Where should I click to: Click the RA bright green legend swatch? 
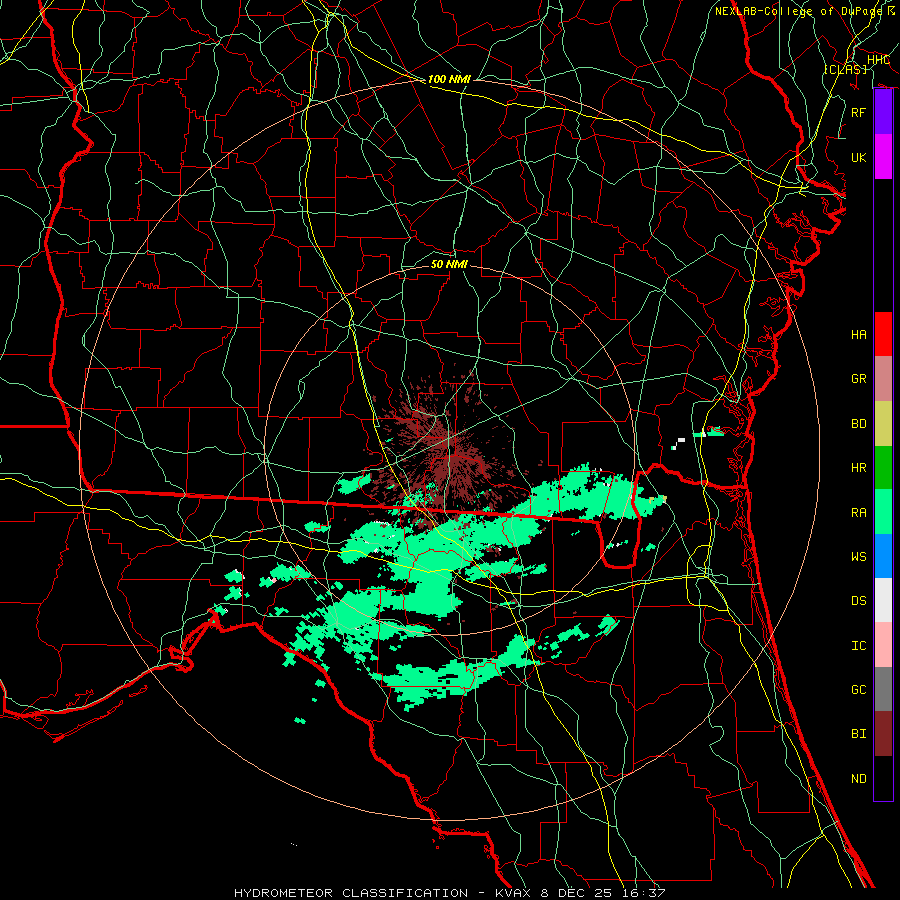[x=883, y=512]
